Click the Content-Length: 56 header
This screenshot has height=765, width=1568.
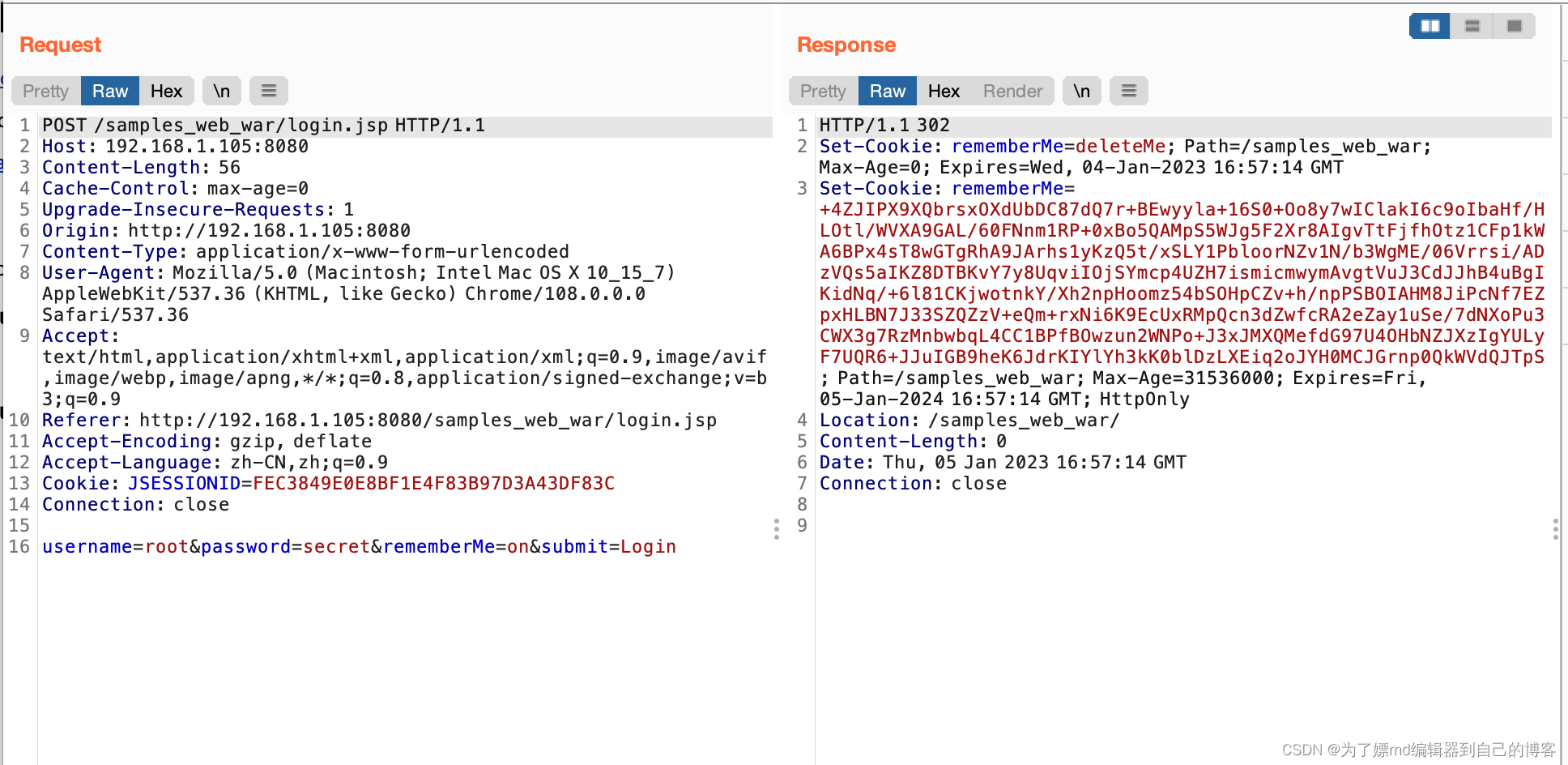pos(141,168)
